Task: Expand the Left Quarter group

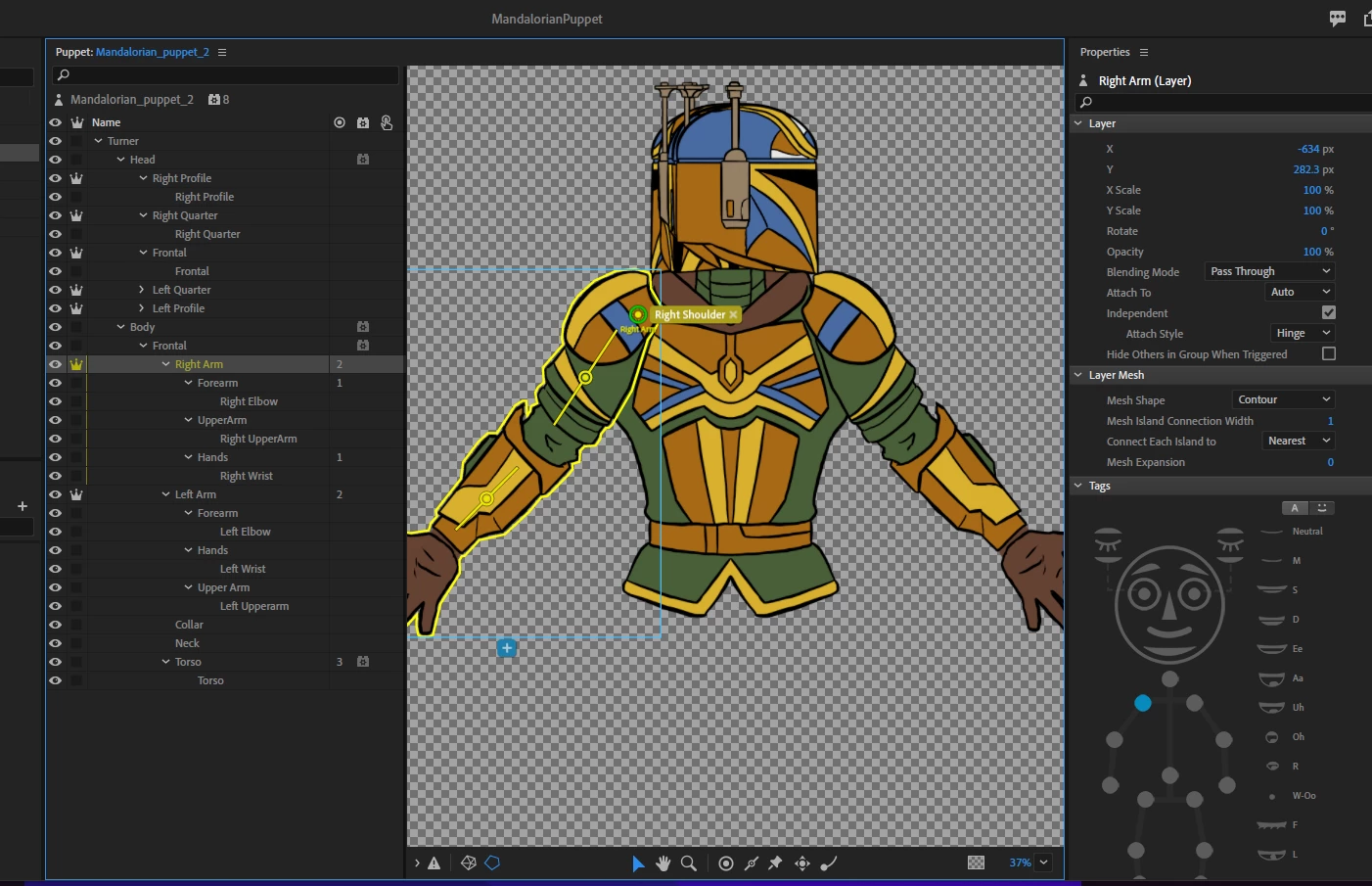Action: tap(142, 290)
